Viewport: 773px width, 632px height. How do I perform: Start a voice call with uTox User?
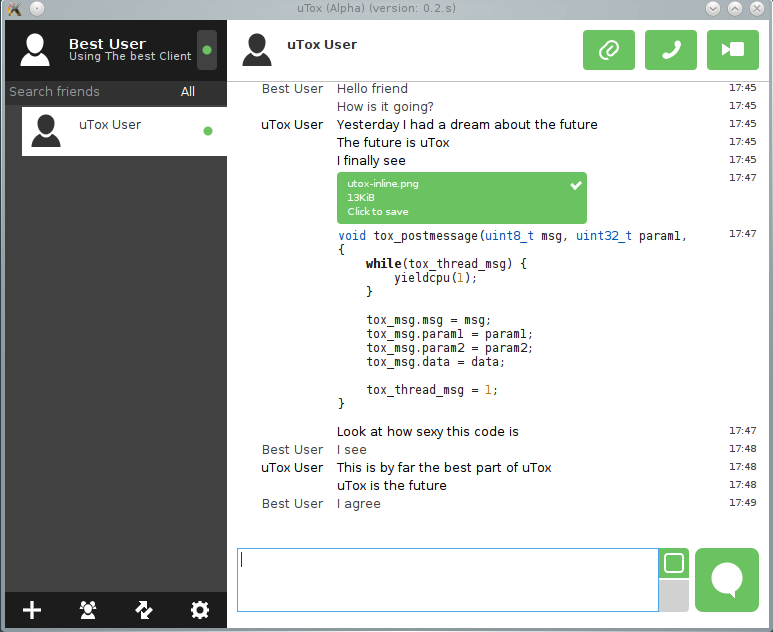[671, 50]
